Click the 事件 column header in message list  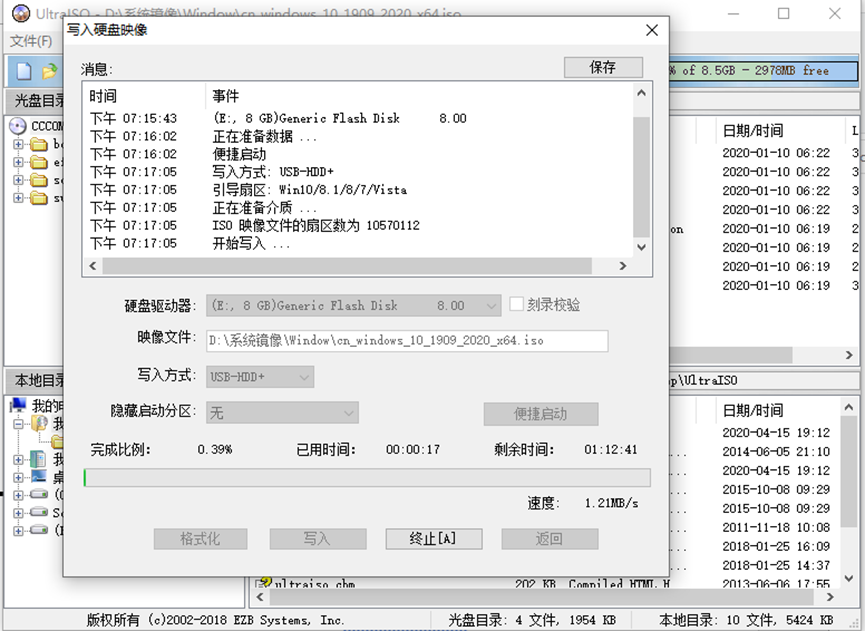pos(226,96)
